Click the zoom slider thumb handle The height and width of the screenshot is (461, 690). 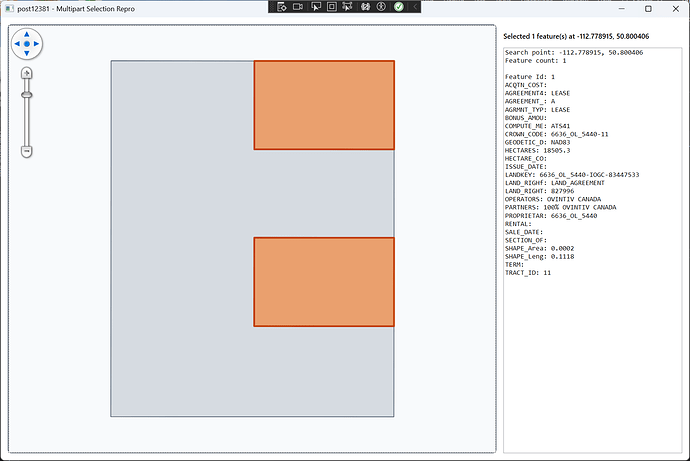(x=27, y=95)
